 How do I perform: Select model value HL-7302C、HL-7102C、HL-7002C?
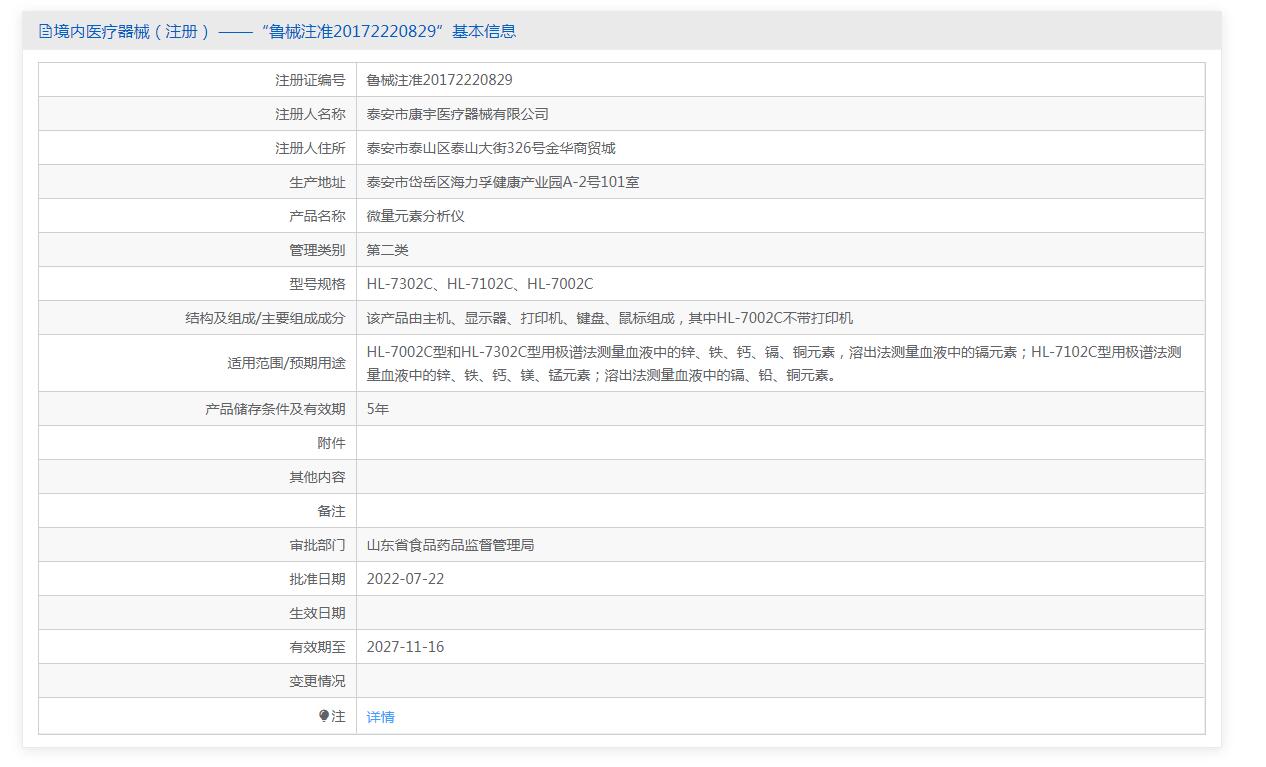point(480,284)
